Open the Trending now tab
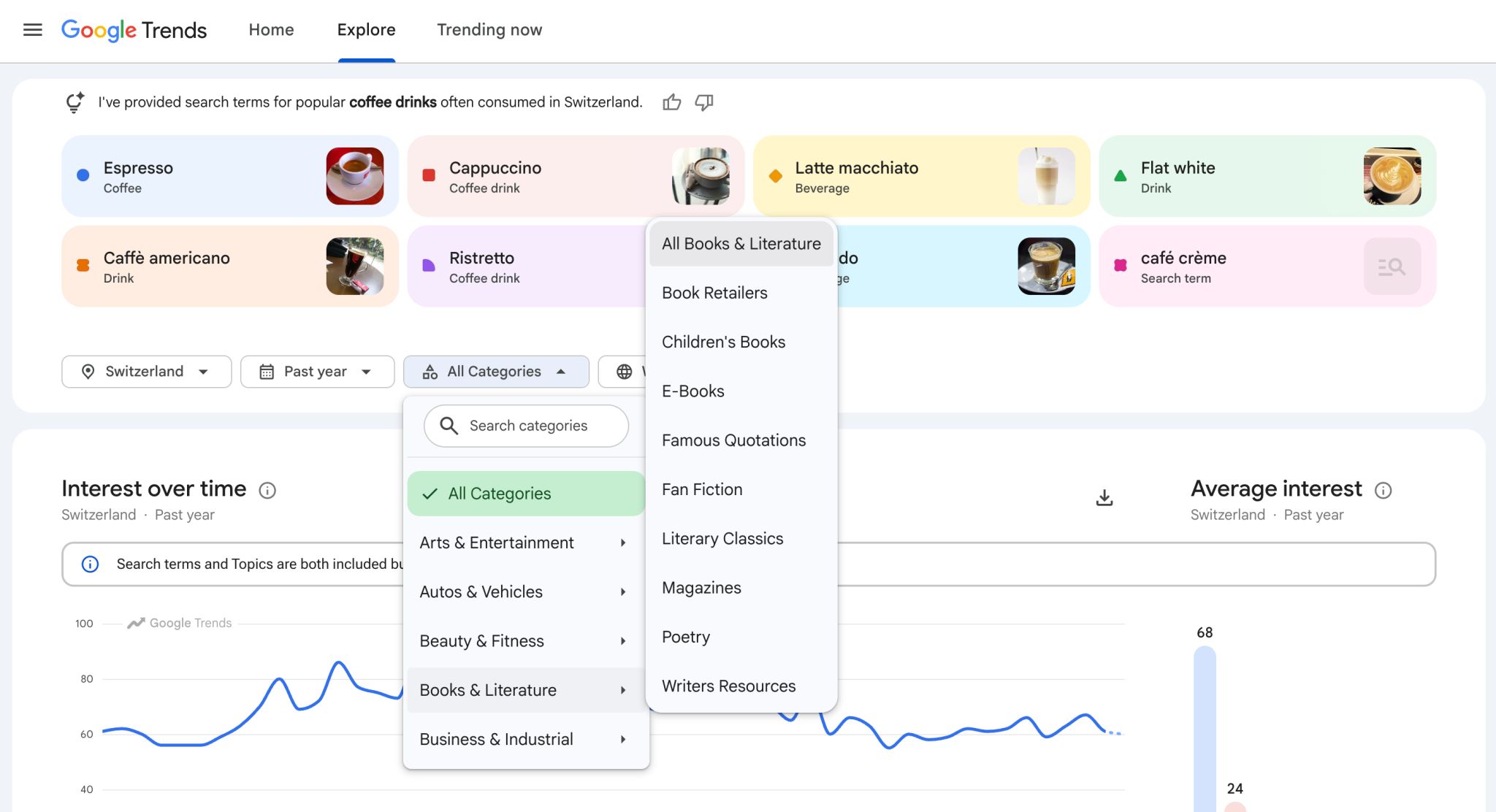Image resolution: width=1496 pixels, height=812 pixels. click(489, 30)
